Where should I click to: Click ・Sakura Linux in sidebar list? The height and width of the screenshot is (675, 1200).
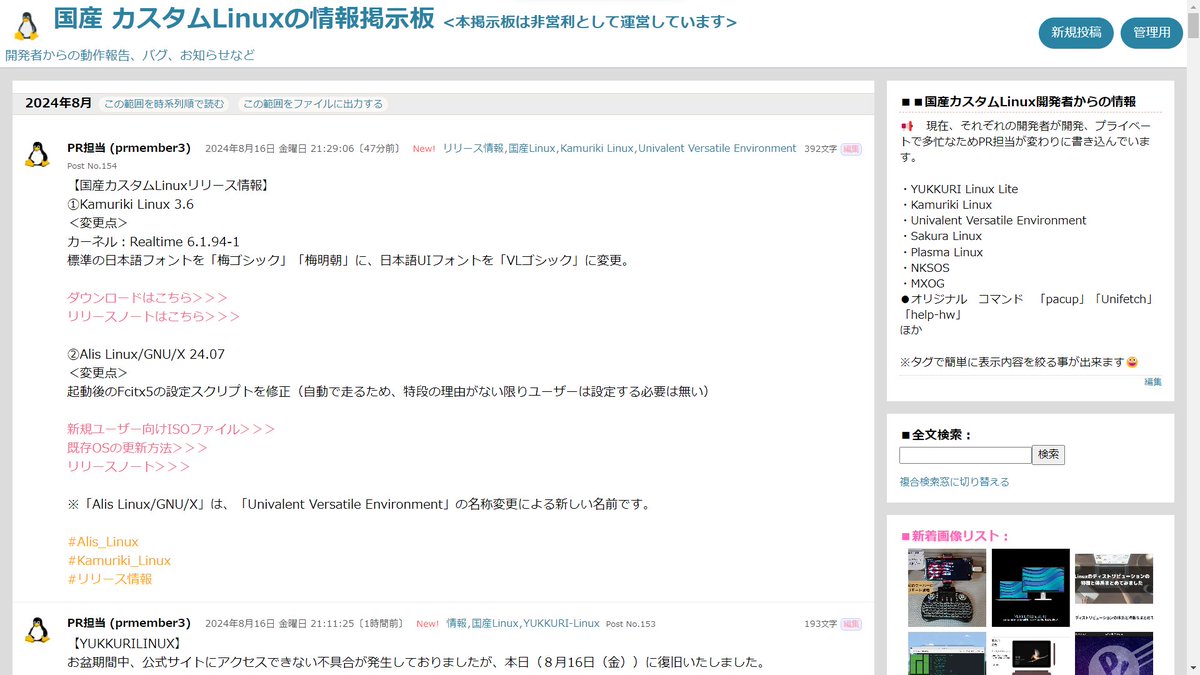tap(941, 236)
